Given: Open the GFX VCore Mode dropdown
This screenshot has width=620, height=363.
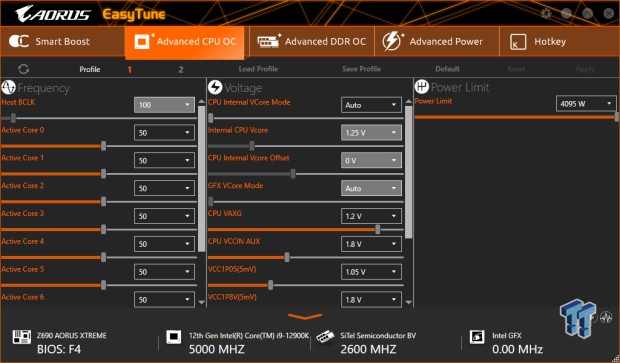Looking at the screenshot, I should [371, 188].
